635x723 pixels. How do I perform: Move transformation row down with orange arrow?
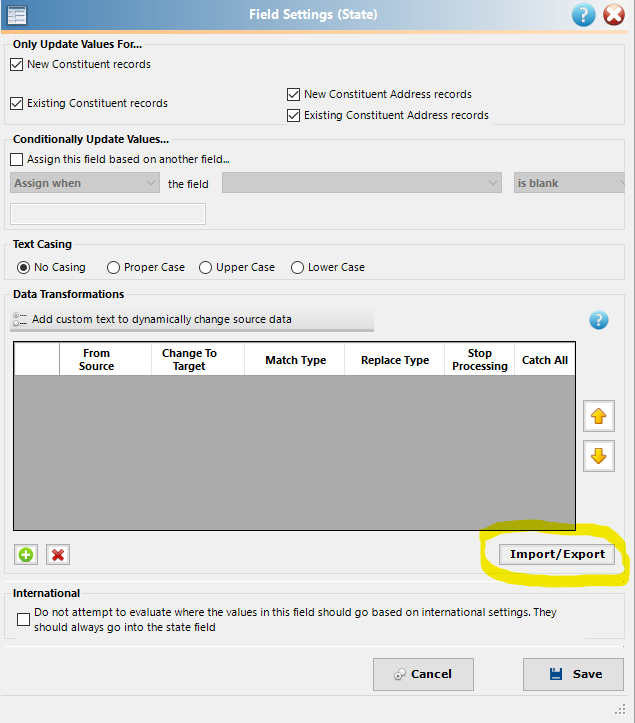click(599, 456)
